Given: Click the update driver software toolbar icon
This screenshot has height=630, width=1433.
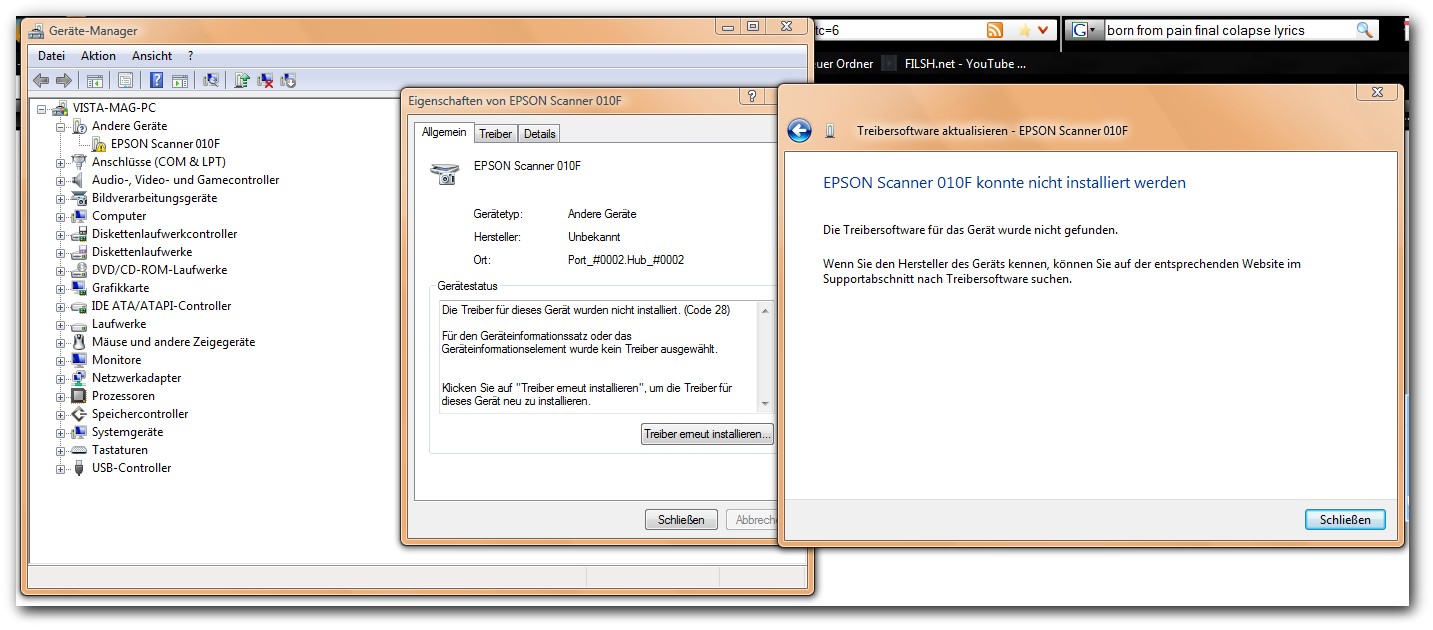Looking at the screenshot, I should pyautogui.click(x=242, y=80).
